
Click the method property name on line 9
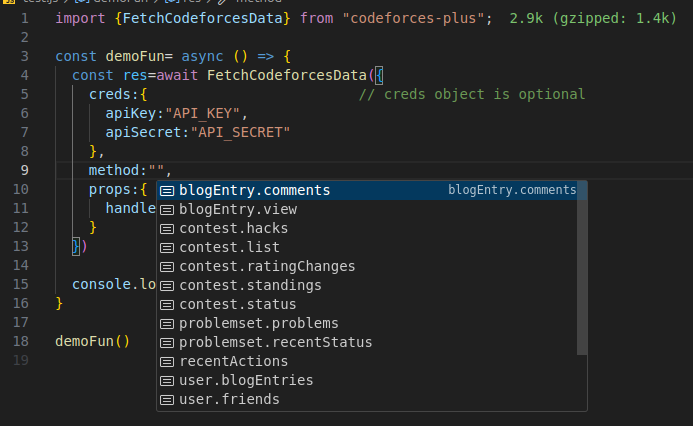click(x=114, y=170)
